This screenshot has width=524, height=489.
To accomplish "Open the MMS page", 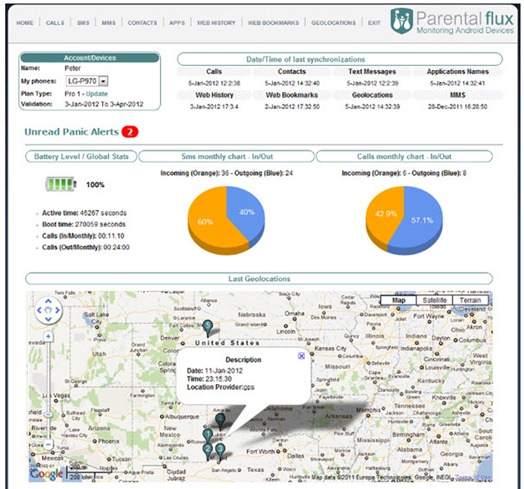I will pos(109,23).
